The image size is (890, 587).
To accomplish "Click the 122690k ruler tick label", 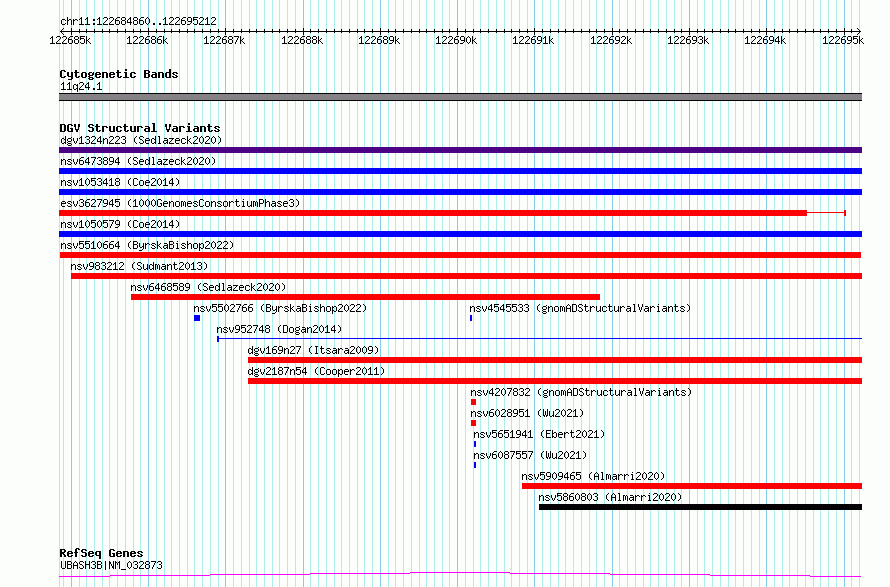I will [456, 40].
